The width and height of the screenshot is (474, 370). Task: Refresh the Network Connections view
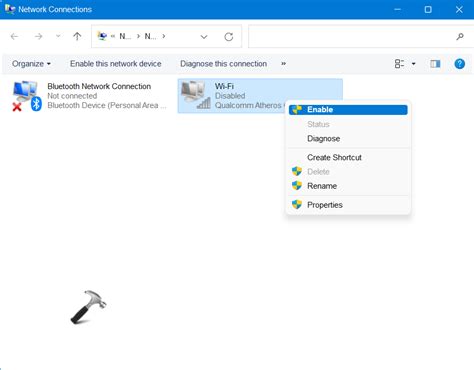click(x=229, y=37)
